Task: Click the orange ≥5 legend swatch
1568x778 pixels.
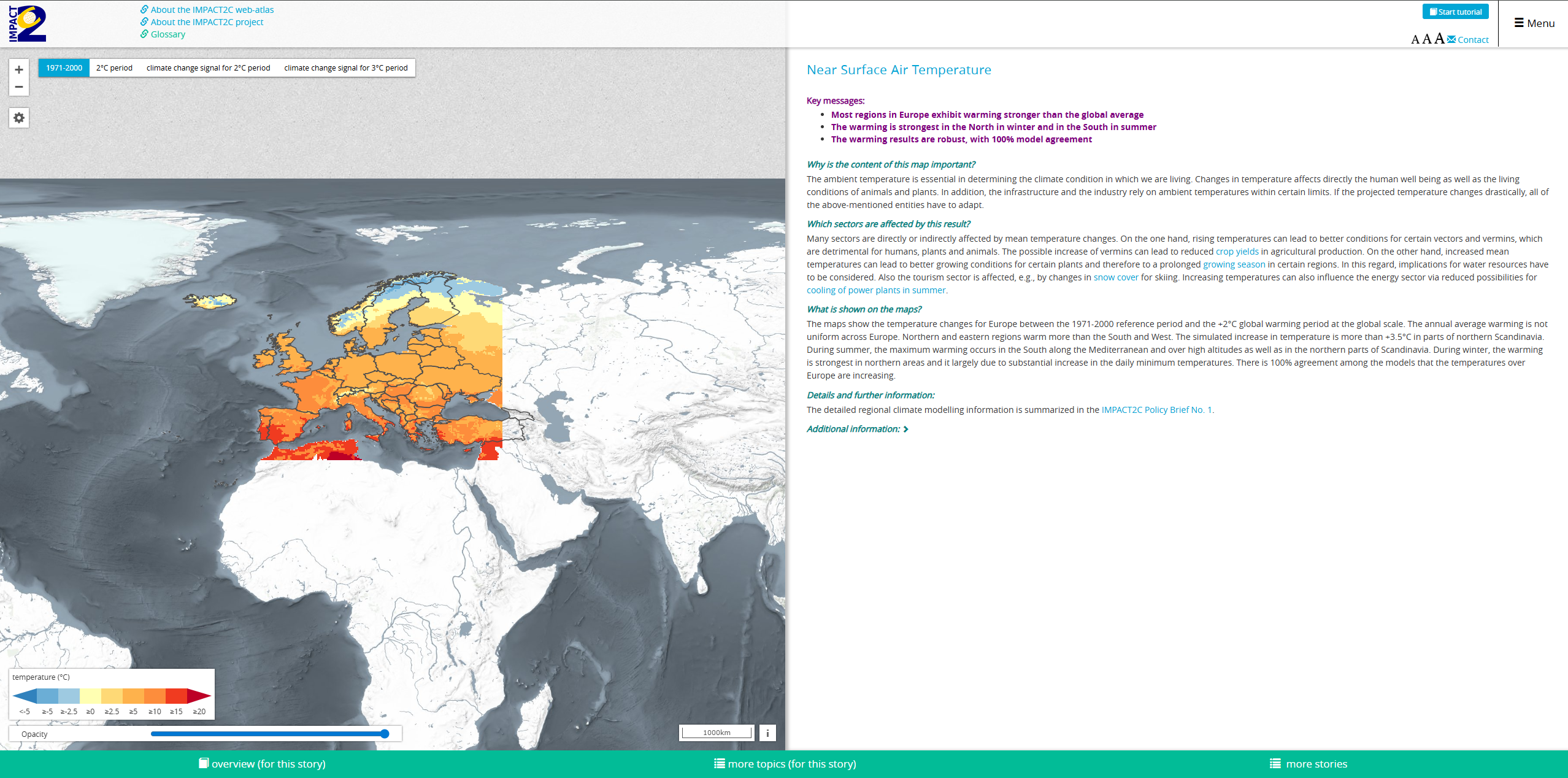Action: [133, 696]
